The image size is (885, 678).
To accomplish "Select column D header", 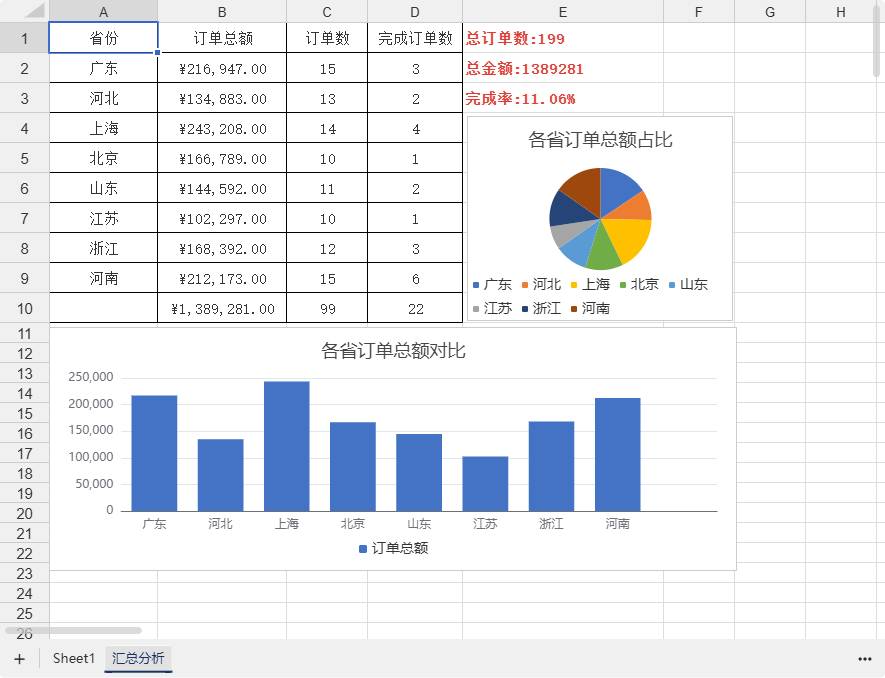I will coord(415,12).
